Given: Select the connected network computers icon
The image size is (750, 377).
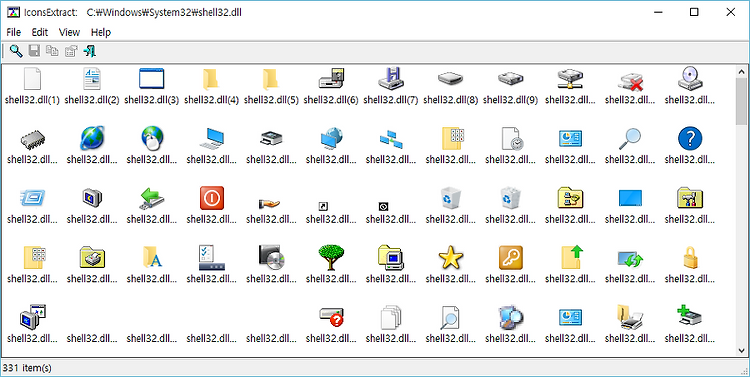Looking at the screenshot, I should click(x=391, y=139).
